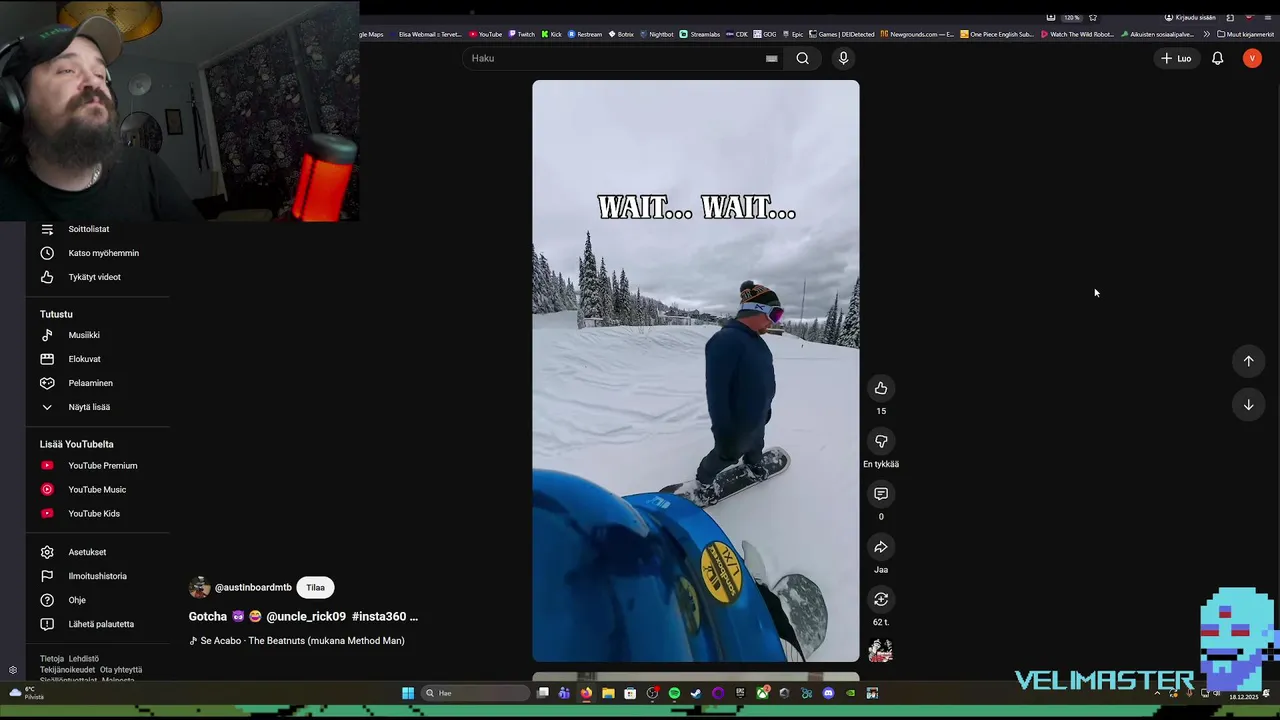Open the Luo create button

pyautogui.click(x=1176, y=58)
